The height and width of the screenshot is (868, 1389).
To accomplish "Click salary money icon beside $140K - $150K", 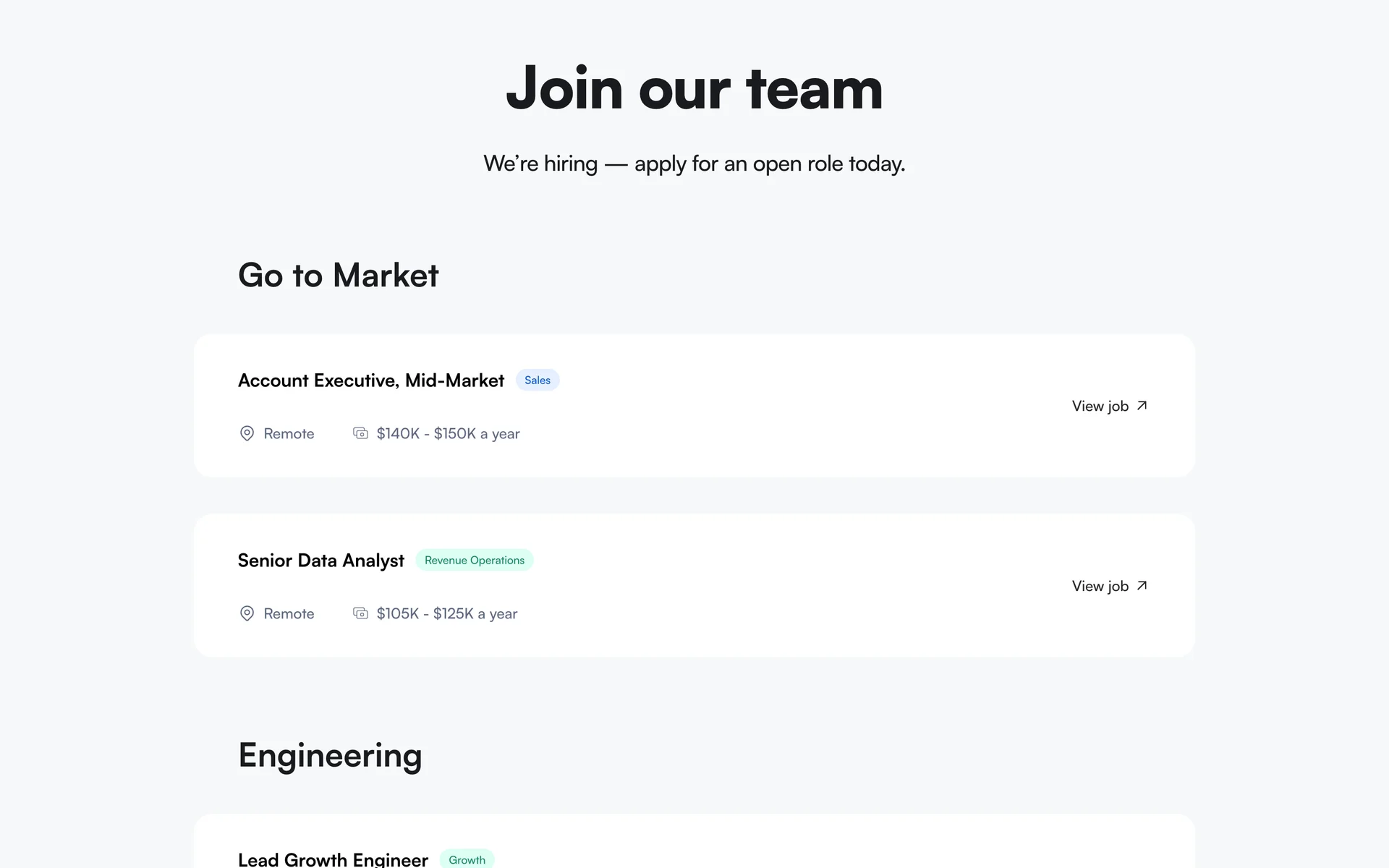I will coord(360,433).
